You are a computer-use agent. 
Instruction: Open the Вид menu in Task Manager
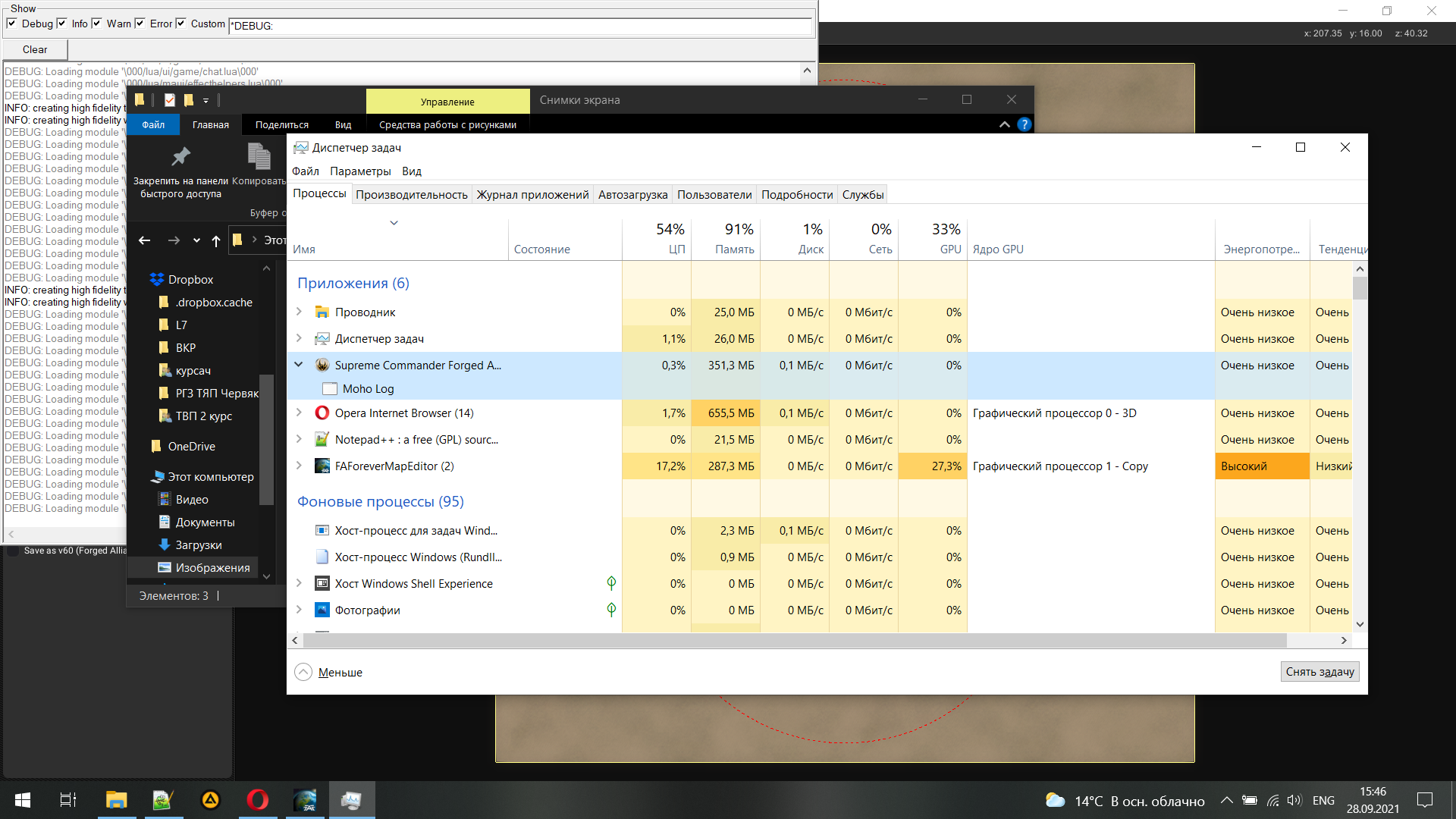tap(412, 171)
